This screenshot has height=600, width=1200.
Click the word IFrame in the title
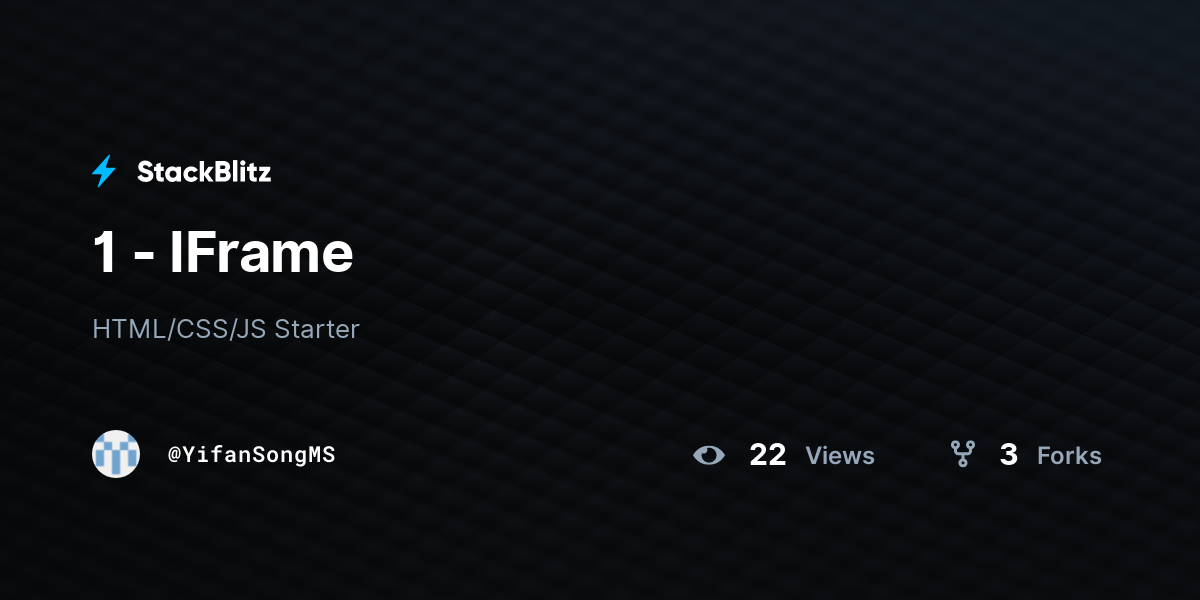[x=261, y=253]
